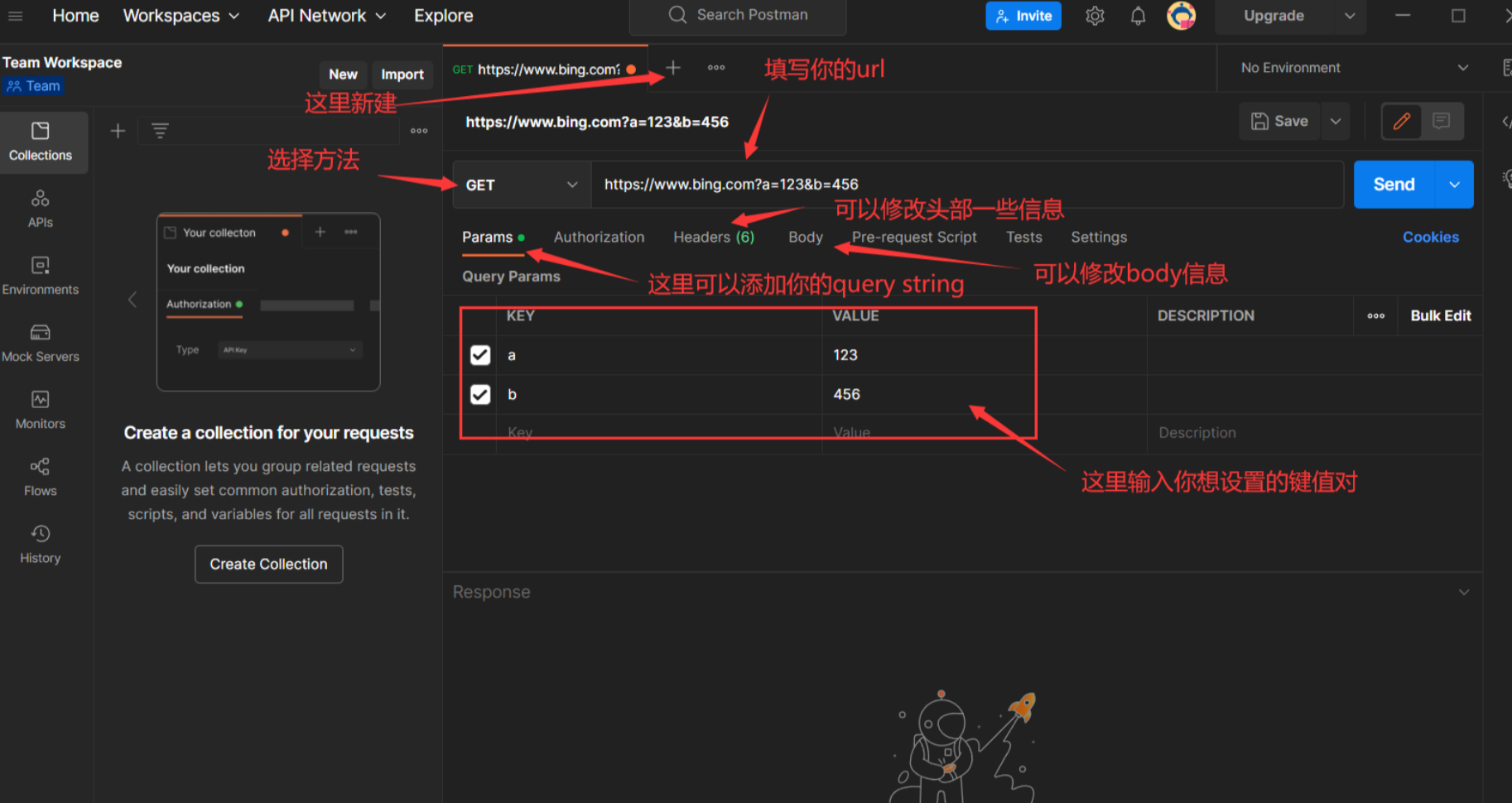Viewport: 1512px width, 803px height.
Task: Click the search magnifier icon
Action: click(x=677, y=15)
